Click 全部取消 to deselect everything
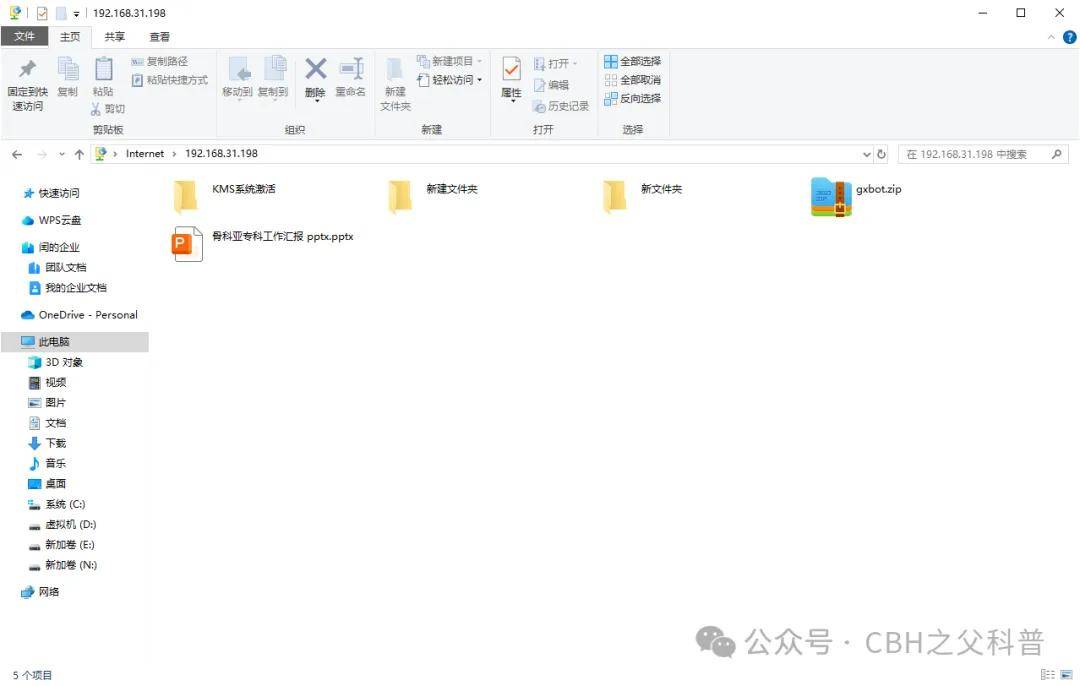 [632, 80]
